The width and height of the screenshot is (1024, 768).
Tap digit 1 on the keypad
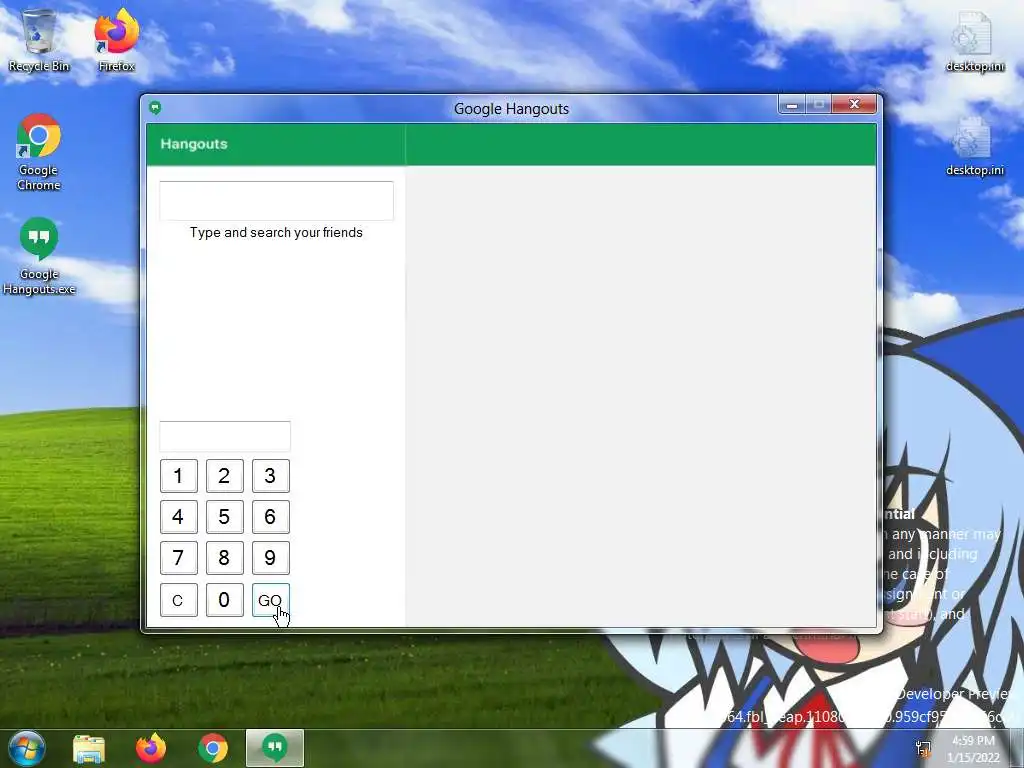[x=178, y=475]
